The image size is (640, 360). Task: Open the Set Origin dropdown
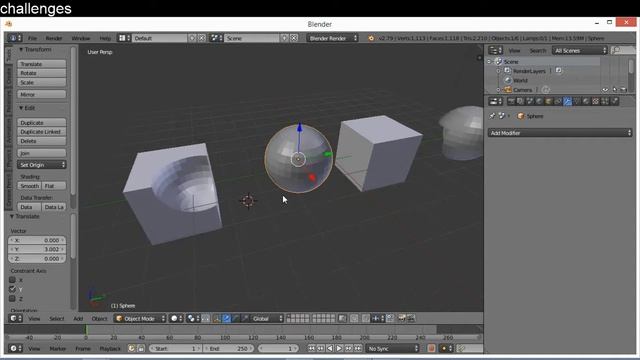42,165
